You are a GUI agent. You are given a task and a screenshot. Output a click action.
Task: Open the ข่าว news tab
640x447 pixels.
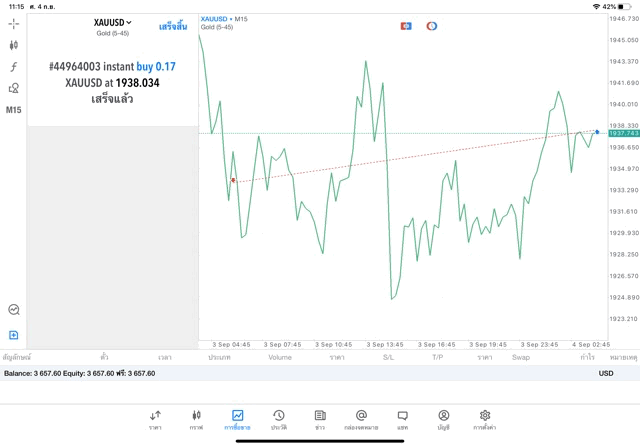coord(319,419)
